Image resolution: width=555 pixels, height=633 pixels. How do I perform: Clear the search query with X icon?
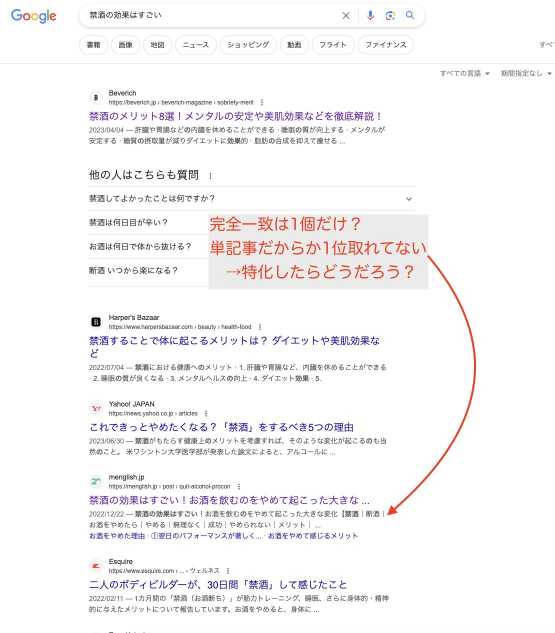click(346, 16)
